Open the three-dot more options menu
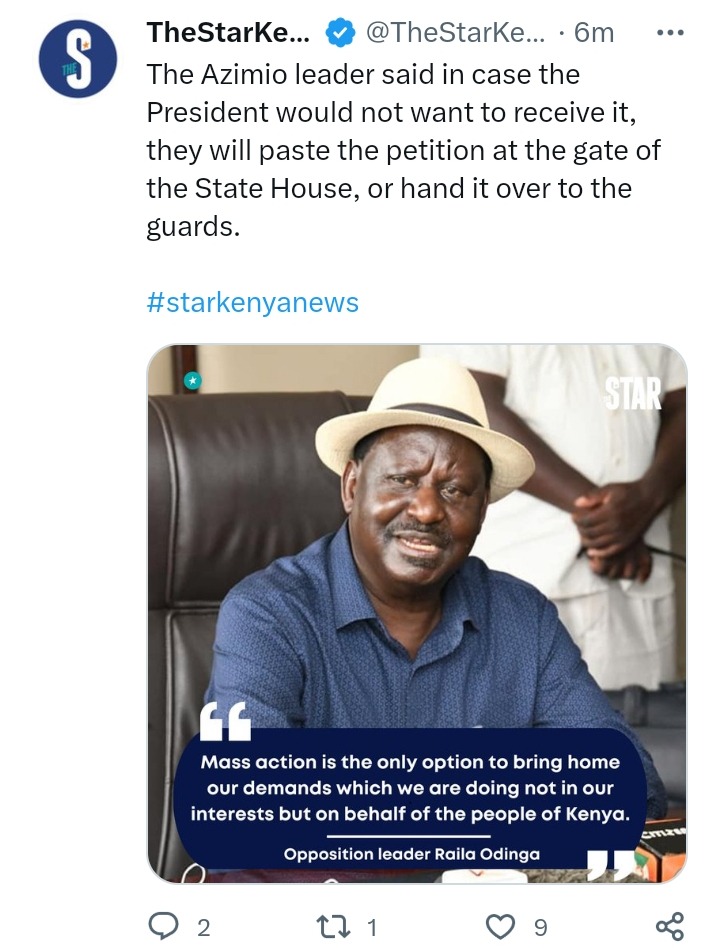719x948 pixels. pos(671,33)
